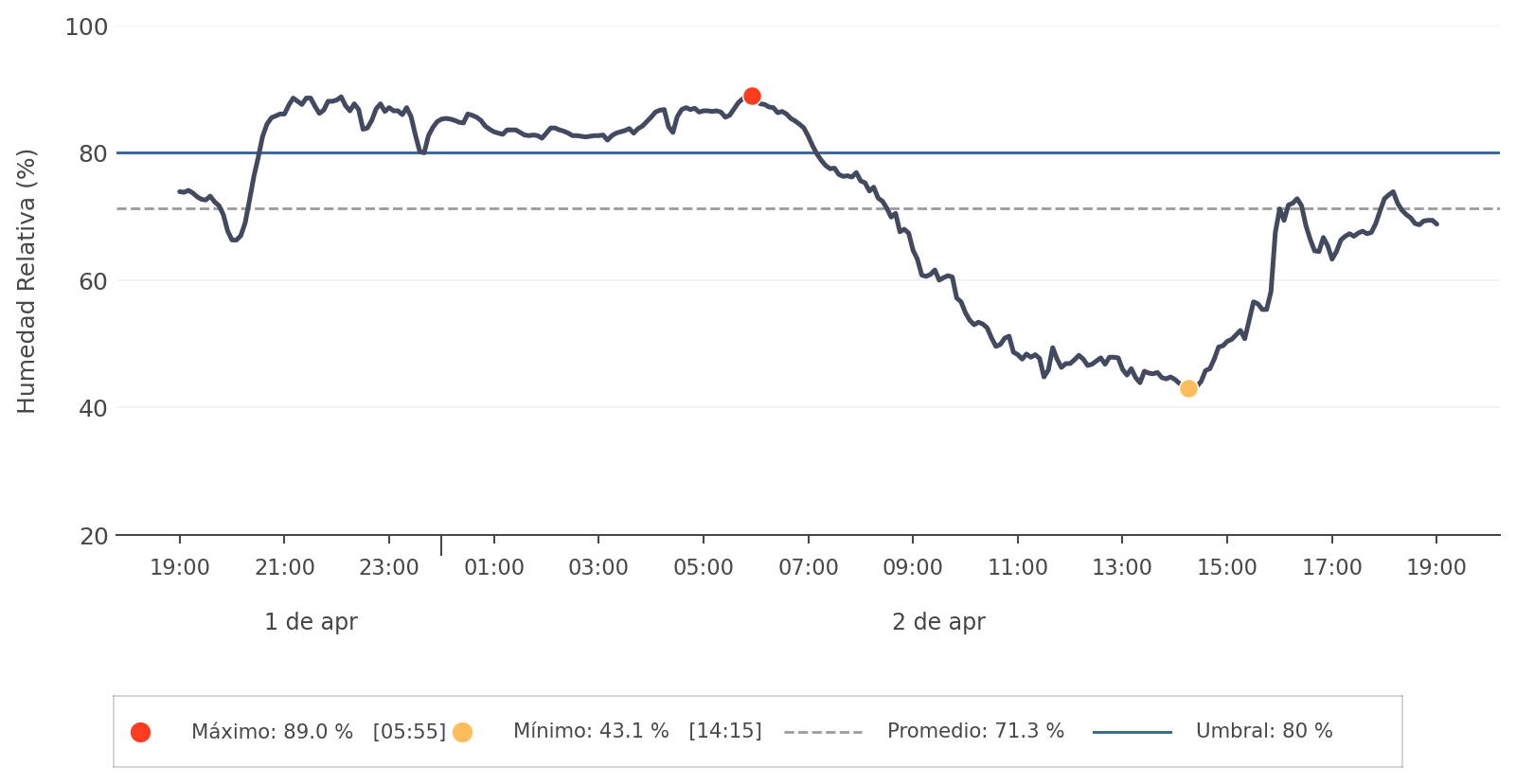Screen dimensions: 1516x784
Task: Toggle the "Umbral: 80 %" legend entry
Action: click(x=1263, y=732)
